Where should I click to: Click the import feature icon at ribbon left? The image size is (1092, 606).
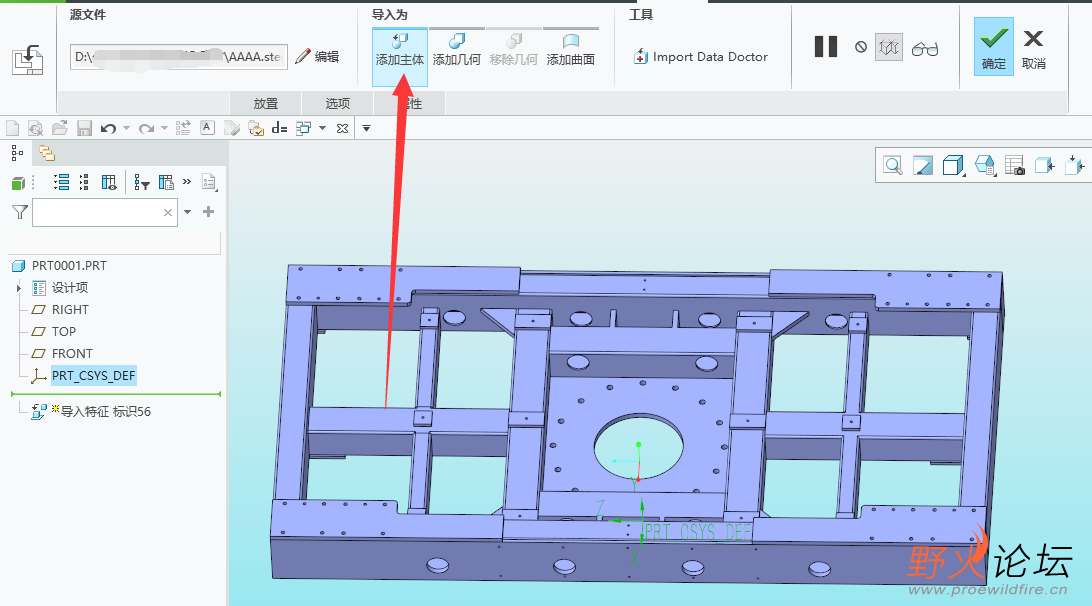[x=28, y=60]
